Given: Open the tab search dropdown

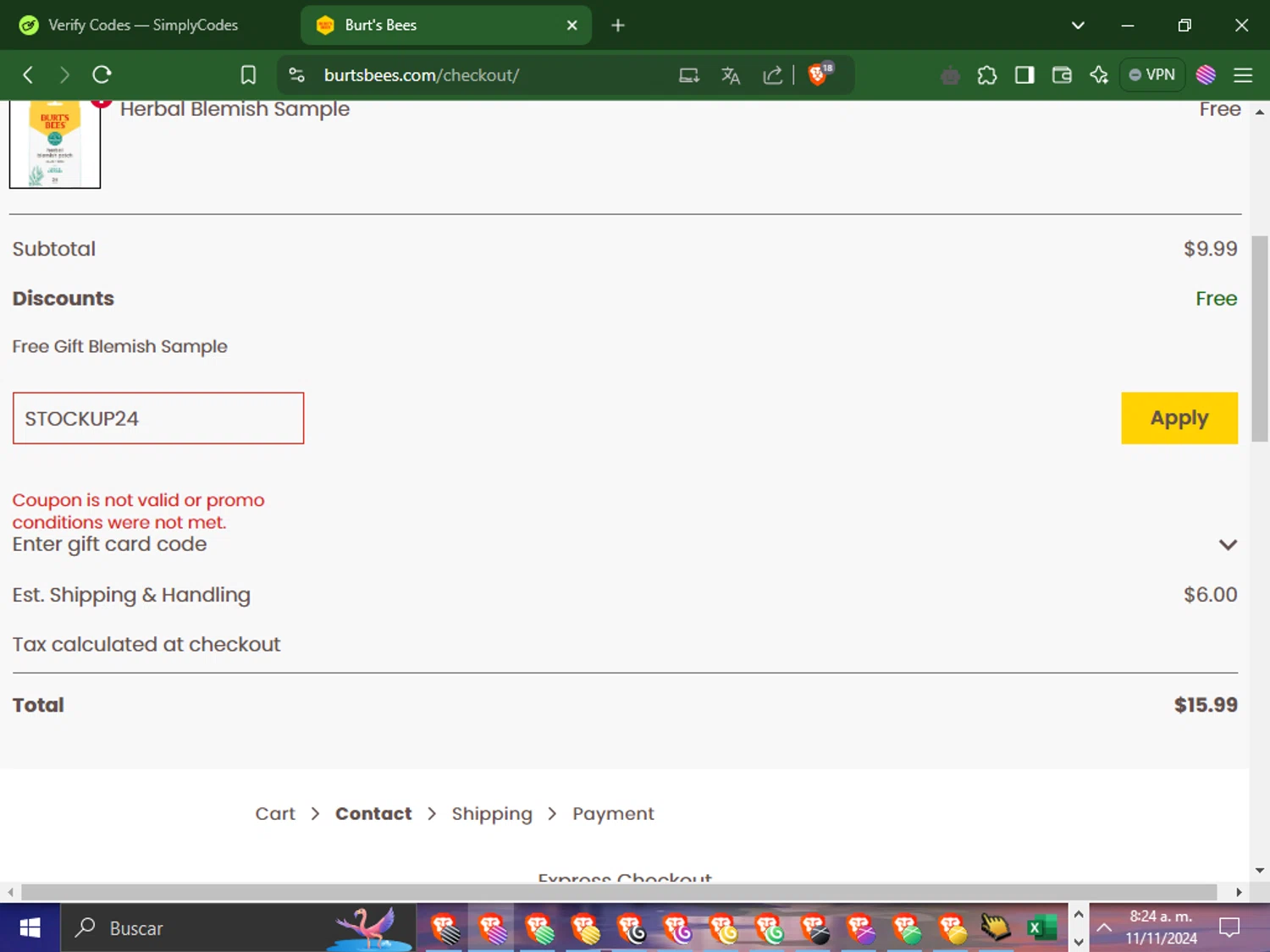Looking at the screenshot, I should point(1078,25).
